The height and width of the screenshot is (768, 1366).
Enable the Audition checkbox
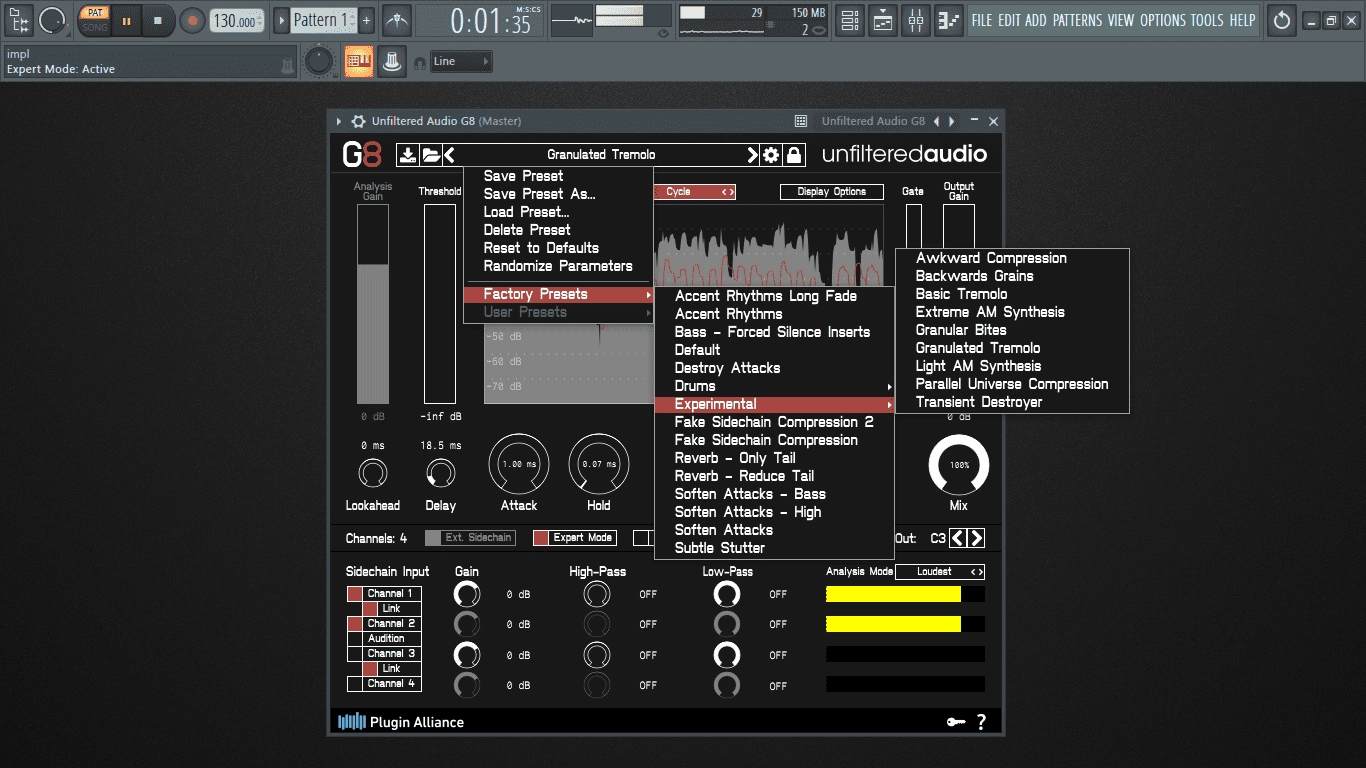354,638
